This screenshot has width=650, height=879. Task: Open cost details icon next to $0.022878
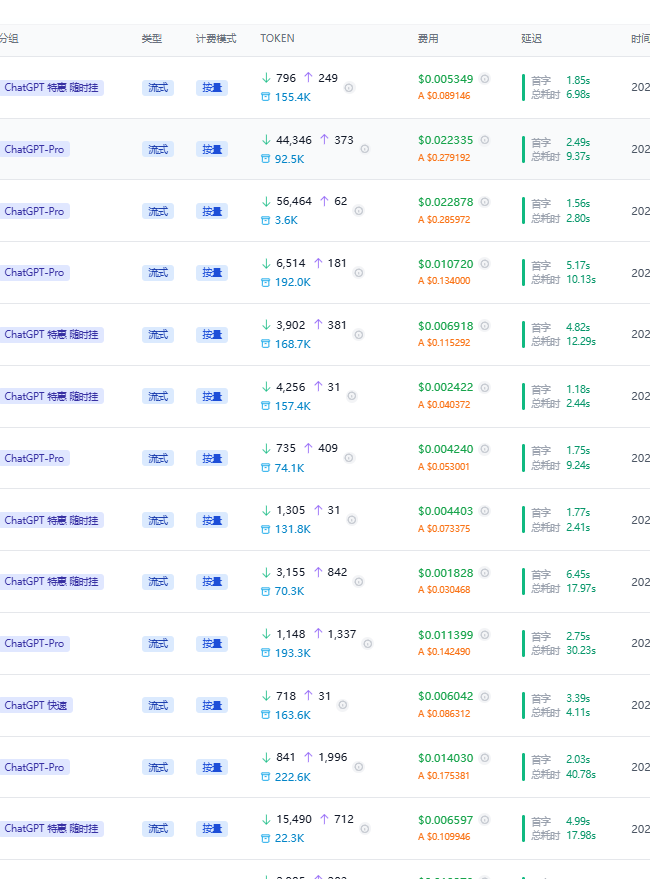[x=485, y=202]
